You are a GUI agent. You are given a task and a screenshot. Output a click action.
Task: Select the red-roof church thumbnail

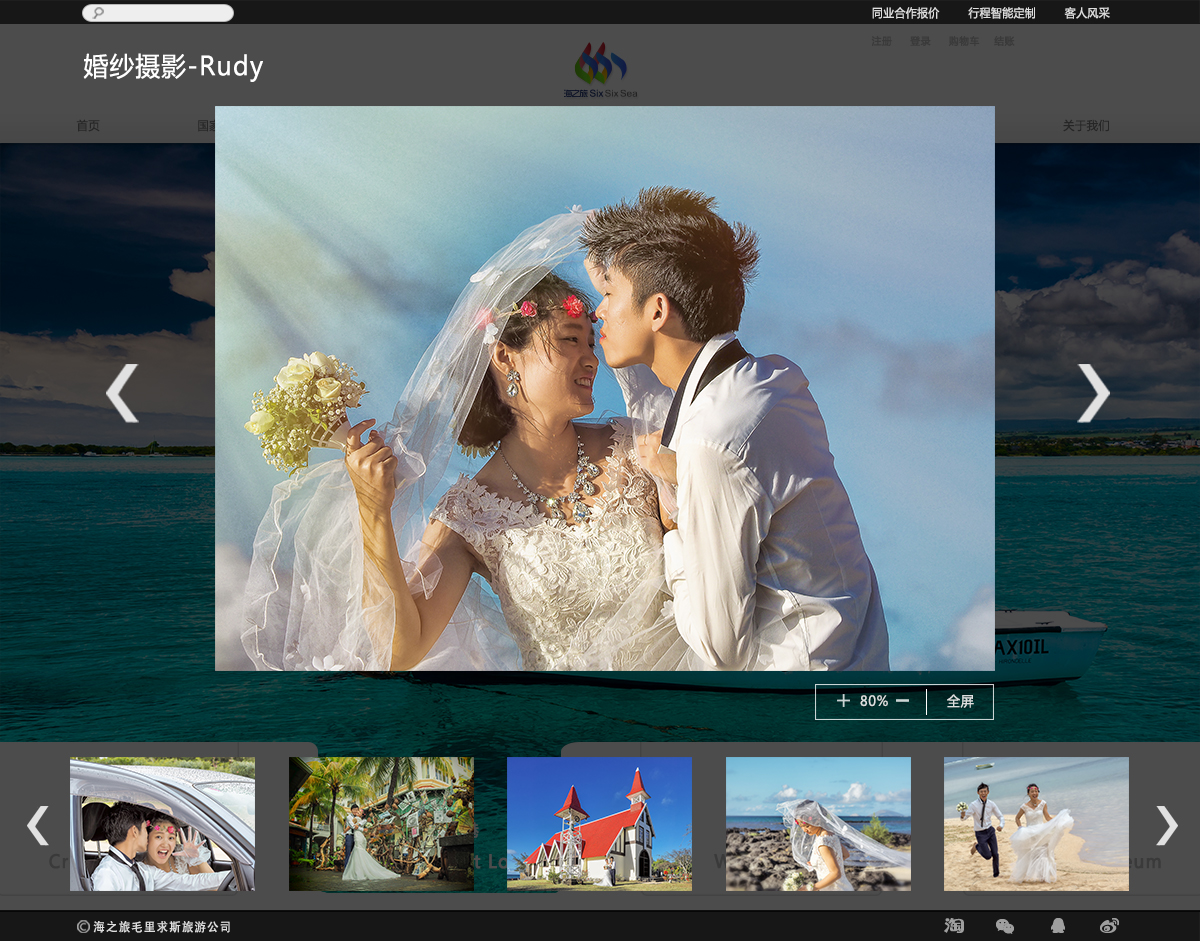coord(599,824)
